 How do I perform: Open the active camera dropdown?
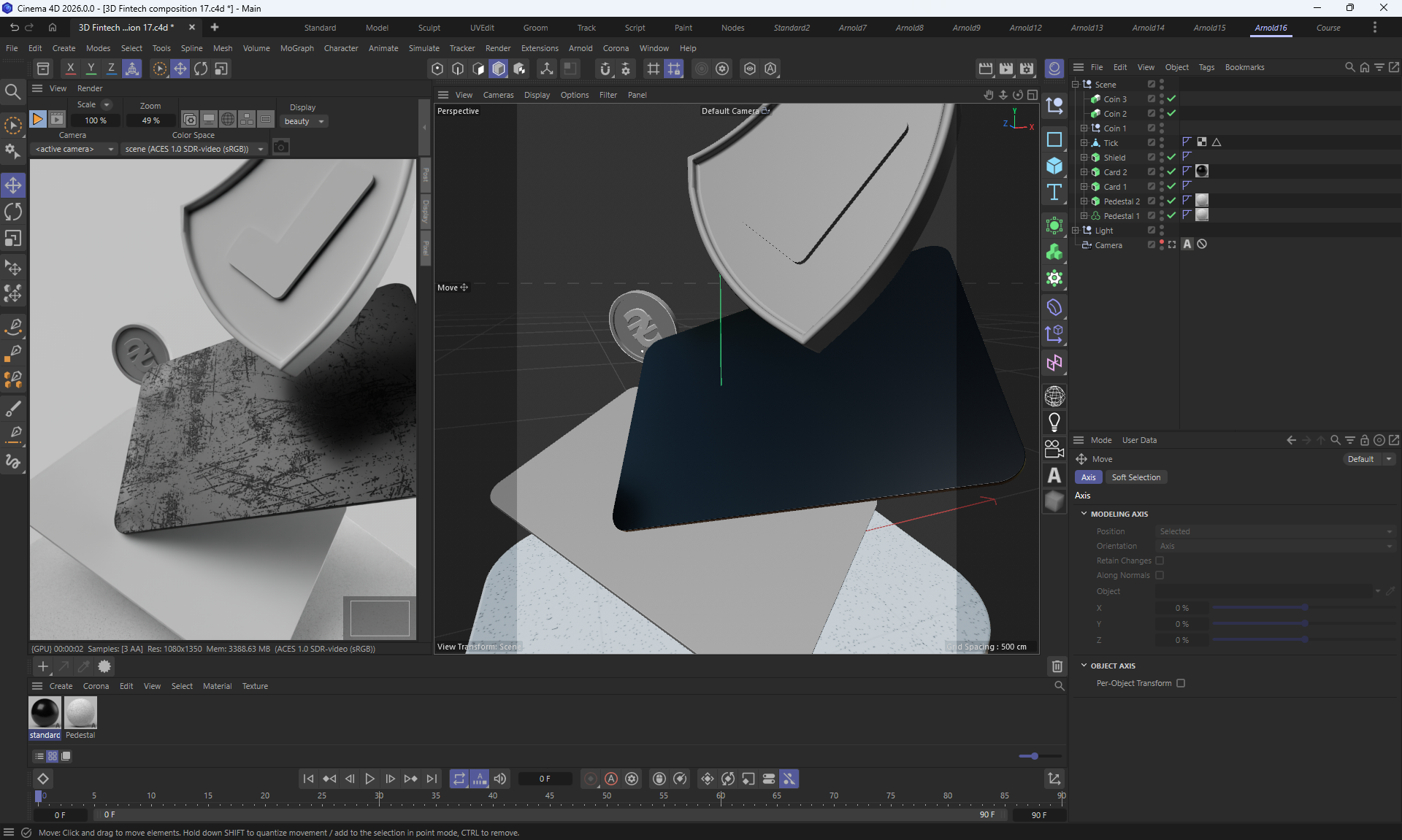pyautogui.click(x=74, y=149)
